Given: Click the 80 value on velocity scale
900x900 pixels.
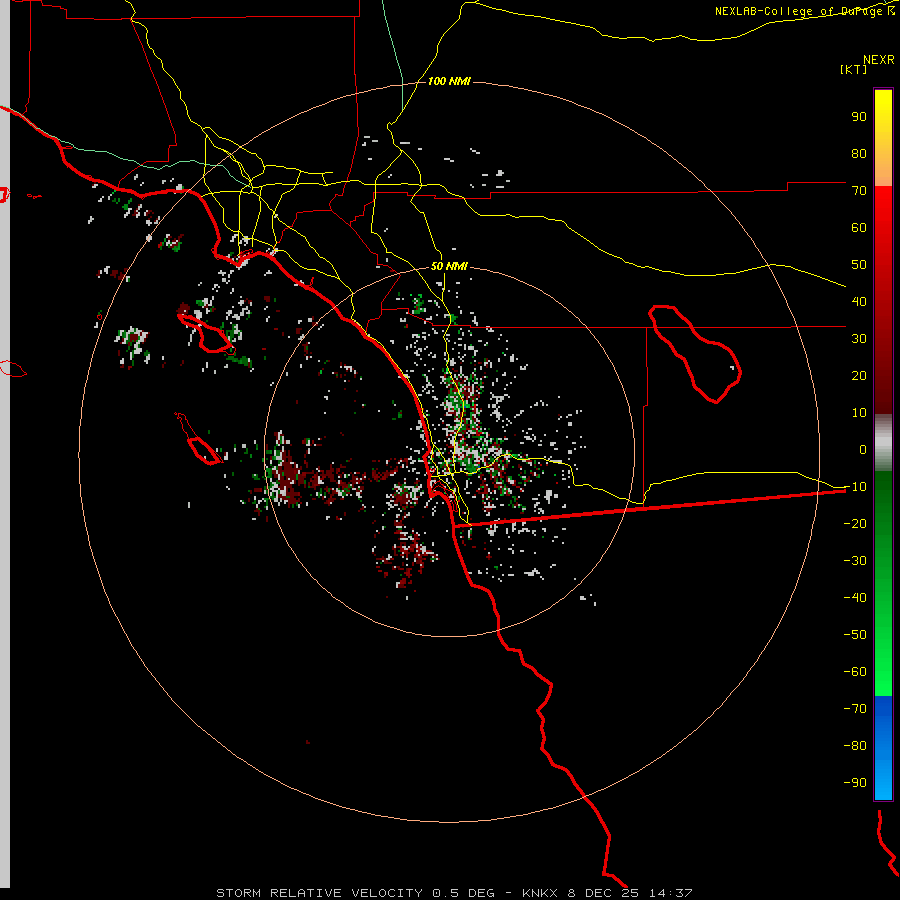Looking at the screenshot, I should pyautogui.click(x=859, y=153).
